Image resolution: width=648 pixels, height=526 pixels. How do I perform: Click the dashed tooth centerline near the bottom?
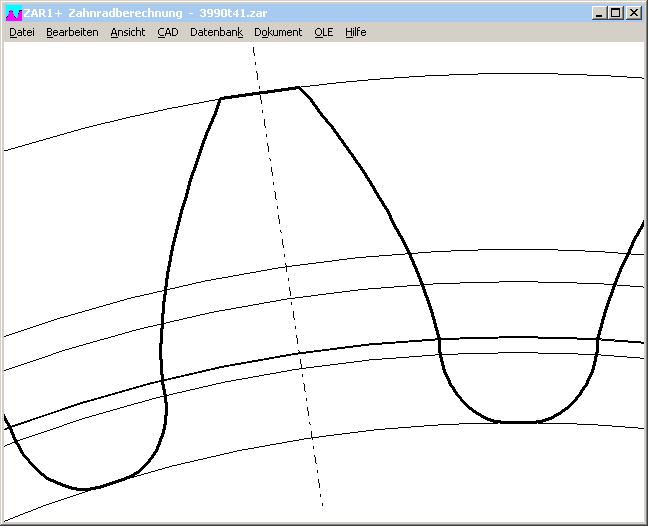(317, 470)
